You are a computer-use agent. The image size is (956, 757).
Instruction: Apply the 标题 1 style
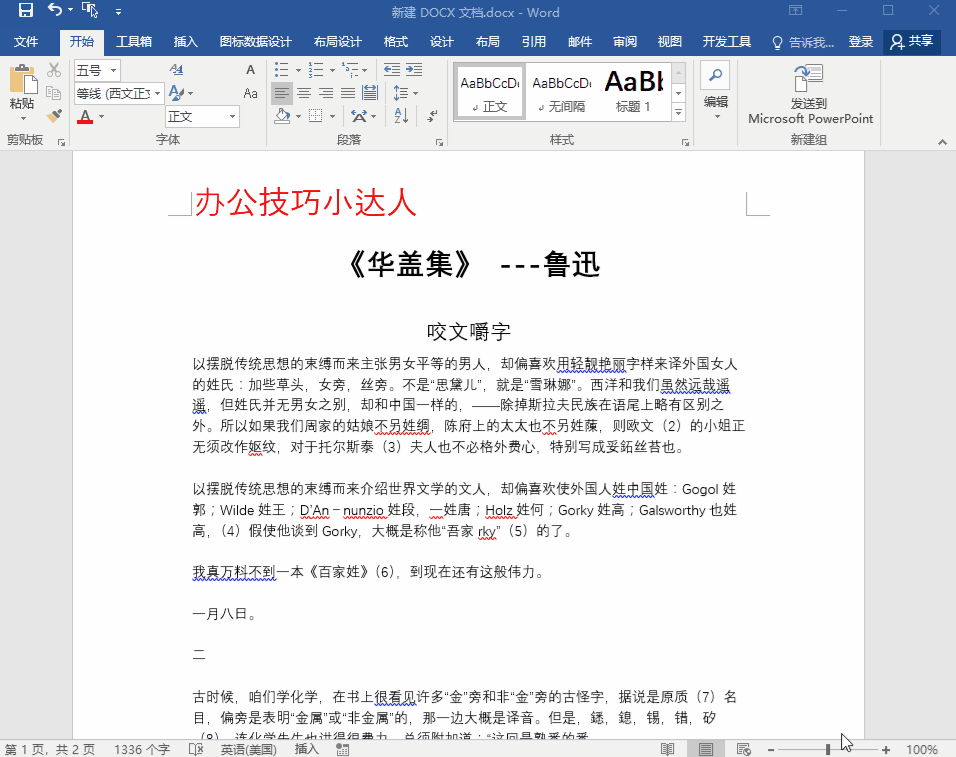(633, 91)
